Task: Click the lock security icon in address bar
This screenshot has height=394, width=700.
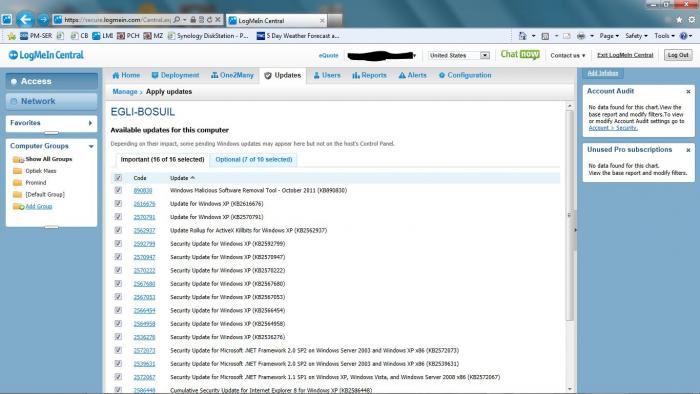Action: pyautogui.click(x=193, y=20)
